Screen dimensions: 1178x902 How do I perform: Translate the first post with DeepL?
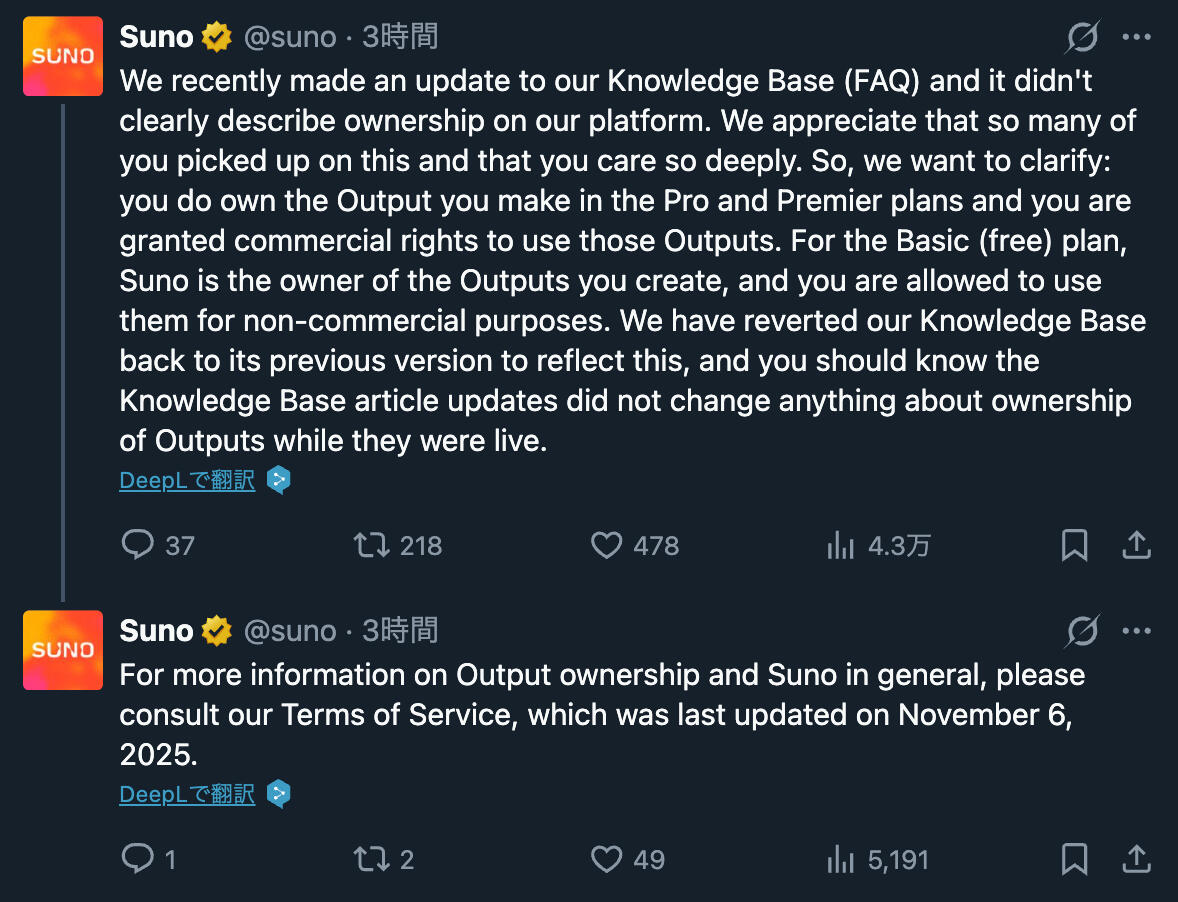(x=187, y=481)
